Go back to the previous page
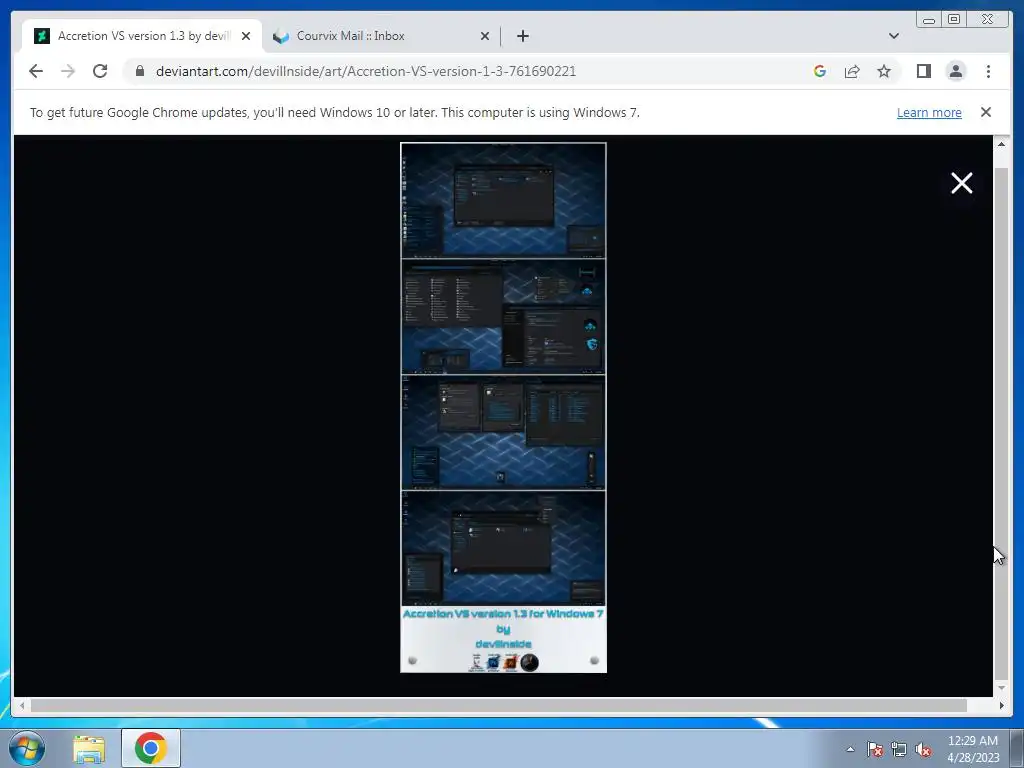Image resolution: width=1024 pixels, height=768 pixels. coord(36,71)
